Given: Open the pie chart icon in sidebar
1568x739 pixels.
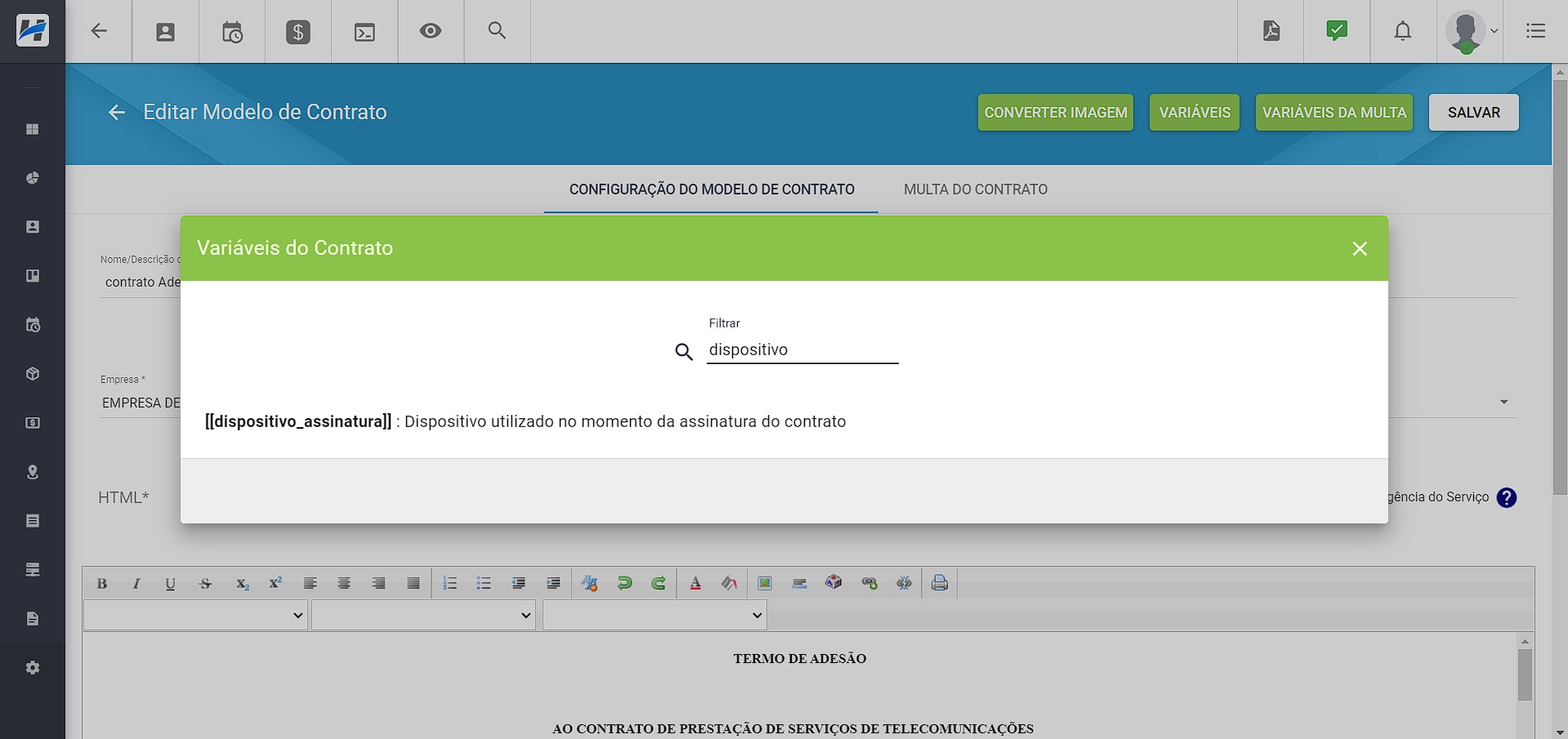Looking at the screenshot, I should [33, 178].
